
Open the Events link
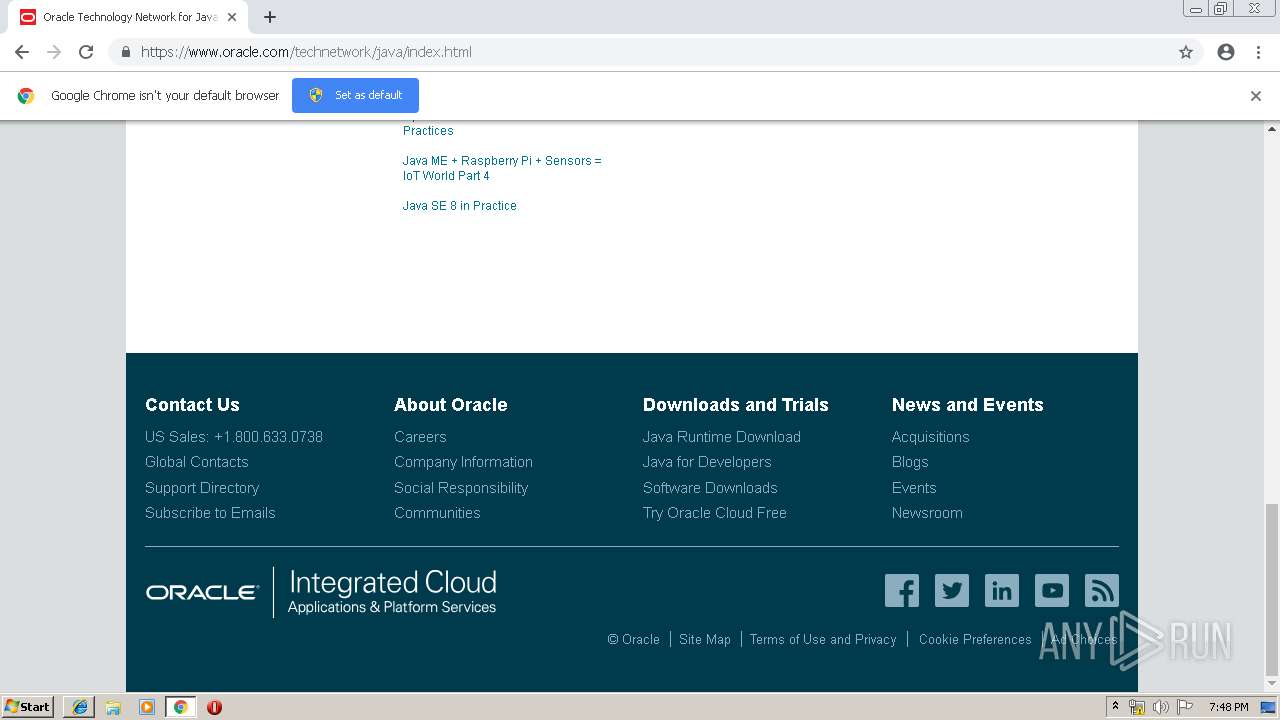click(914, 488)
